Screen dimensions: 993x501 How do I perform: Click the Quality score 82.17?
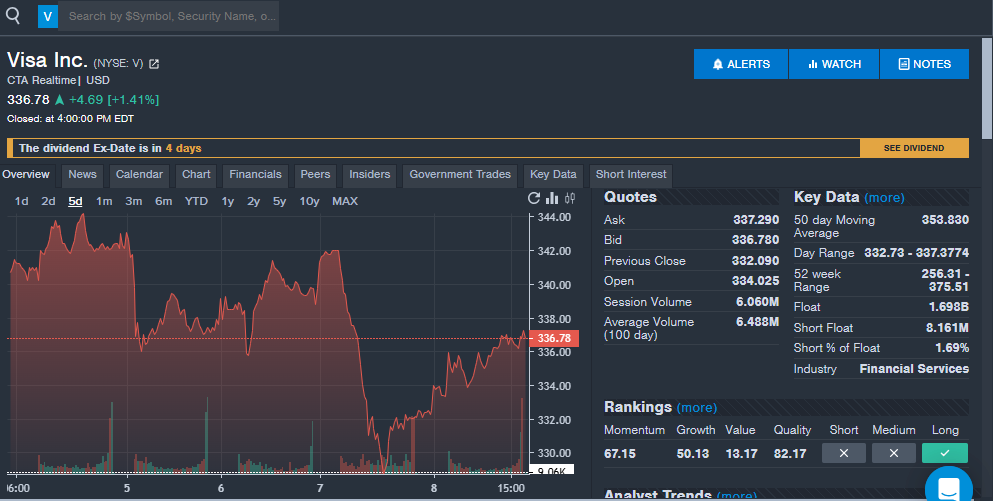(790, 454)
